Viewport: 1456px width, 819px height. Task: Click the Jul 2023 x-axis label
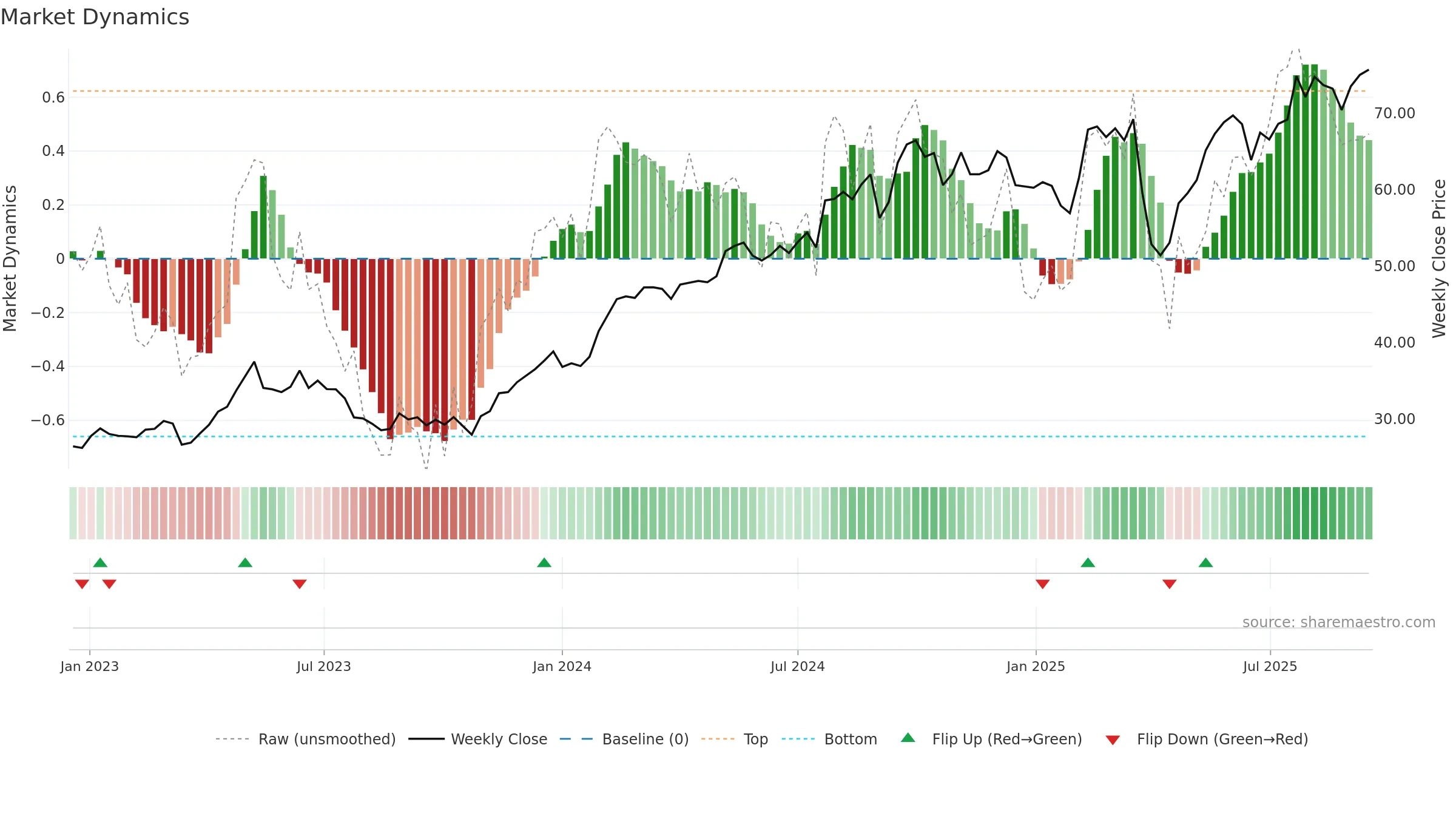324,666
